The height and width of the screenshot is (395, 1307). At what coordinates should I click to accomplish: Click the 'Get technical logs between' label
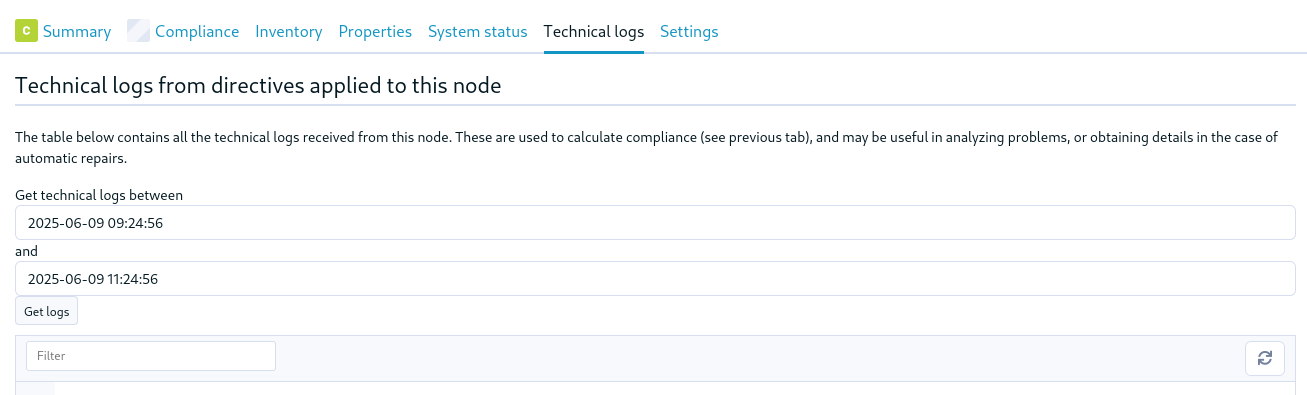click(99, 195)
